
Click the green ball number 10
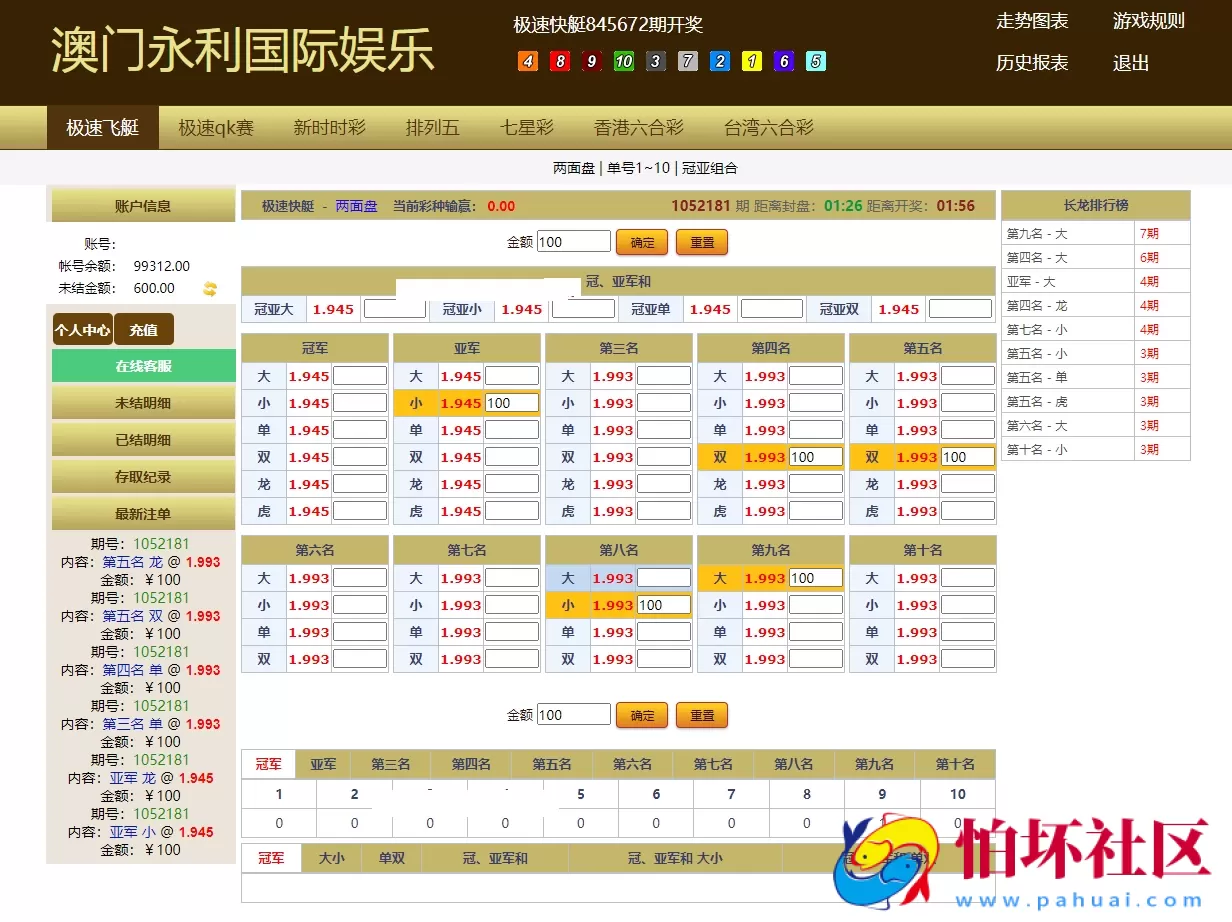624,61
